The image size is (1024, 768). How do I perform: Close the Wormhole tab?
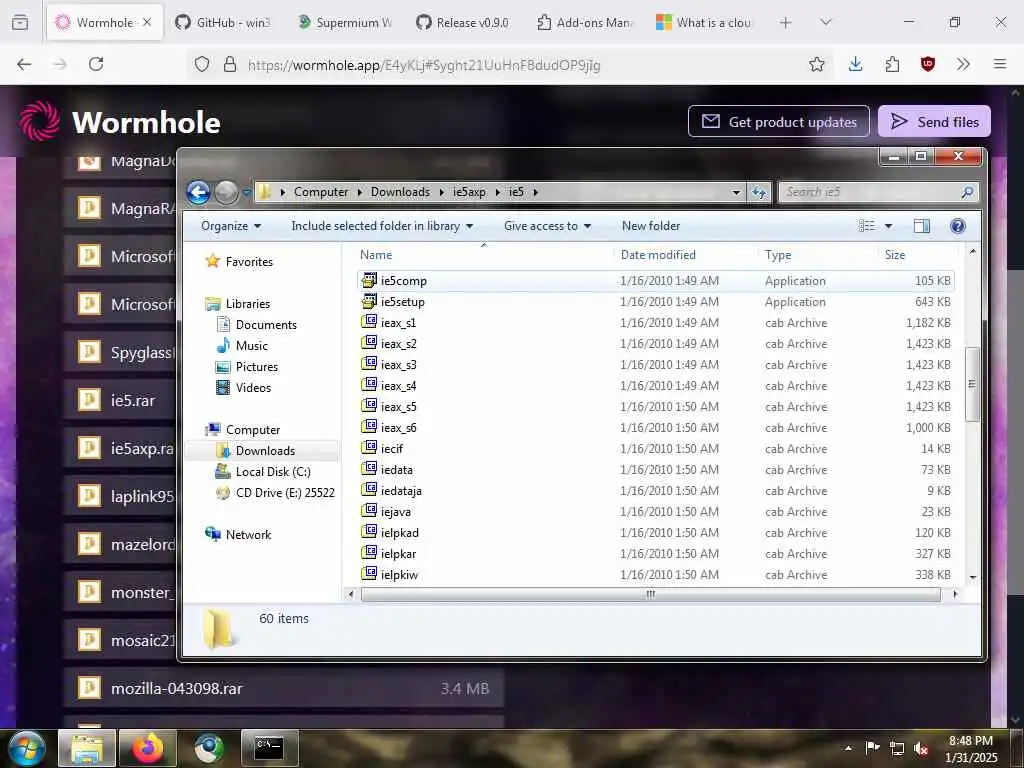click(x=147, y=22)
